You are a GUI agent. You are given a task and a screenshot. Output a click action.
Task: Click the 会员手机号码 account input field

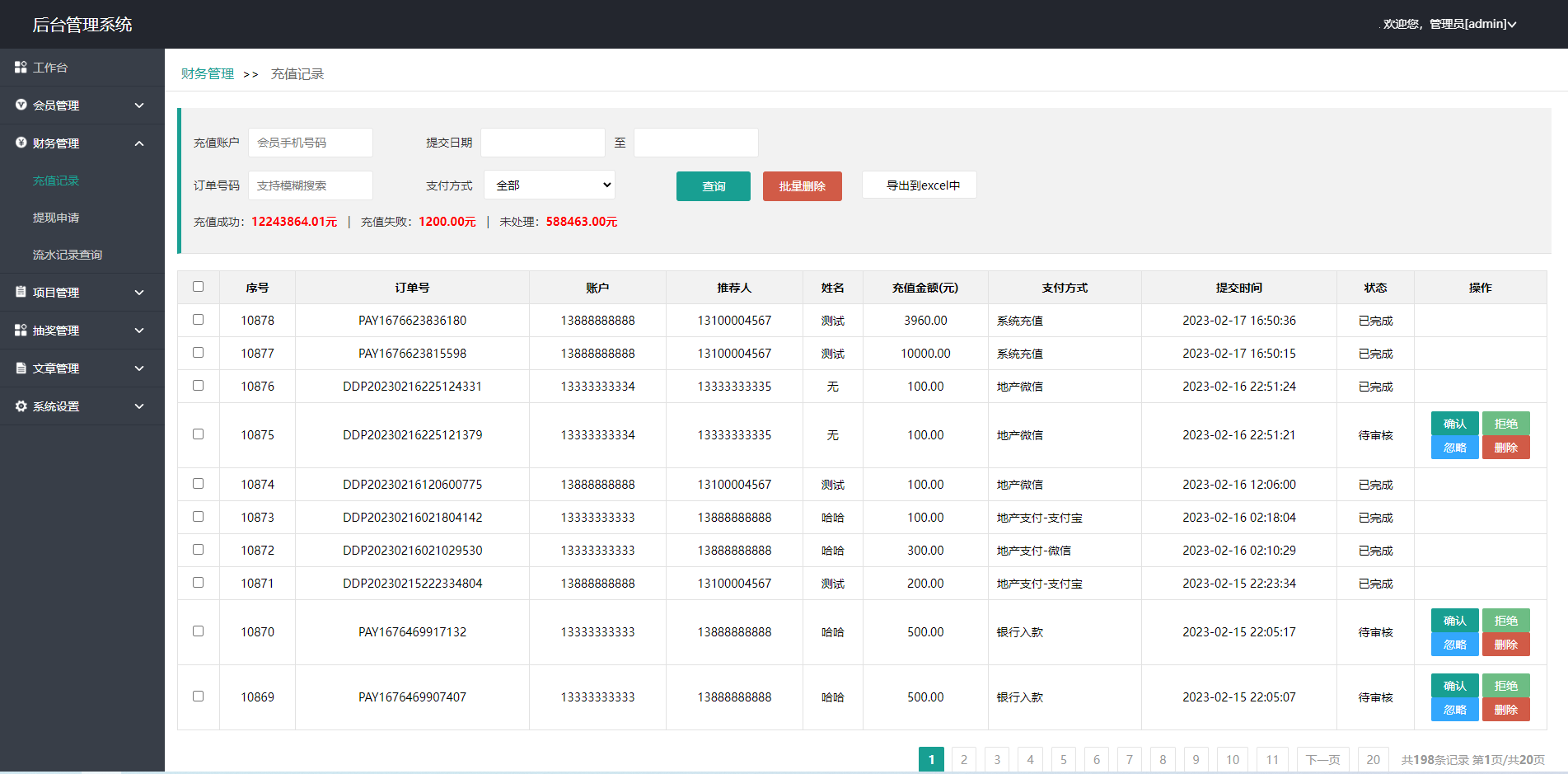(x=311, y=143)
